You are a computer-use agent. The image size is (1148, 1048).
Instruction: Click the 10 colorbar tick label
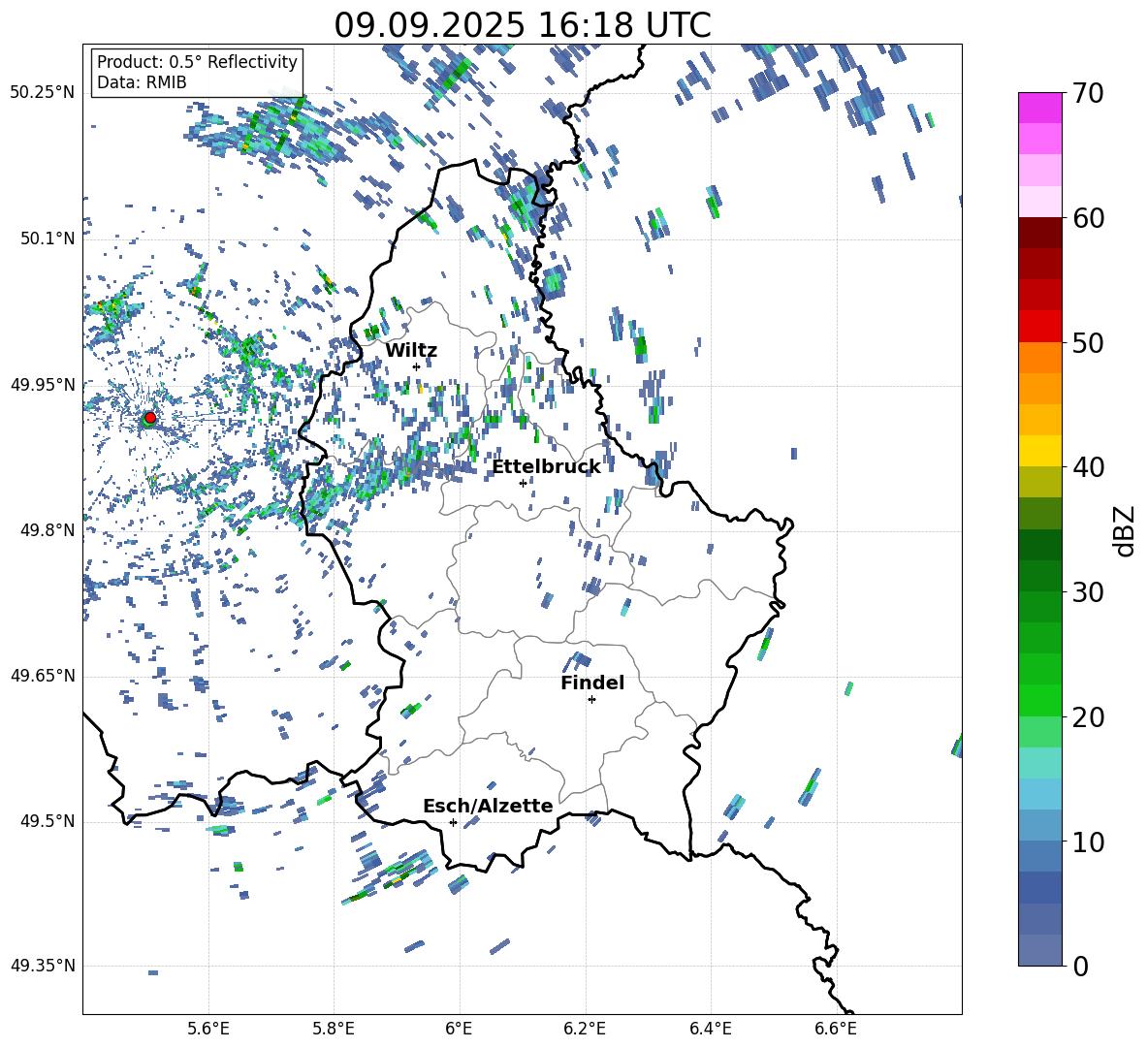[x=1088, y=842]
